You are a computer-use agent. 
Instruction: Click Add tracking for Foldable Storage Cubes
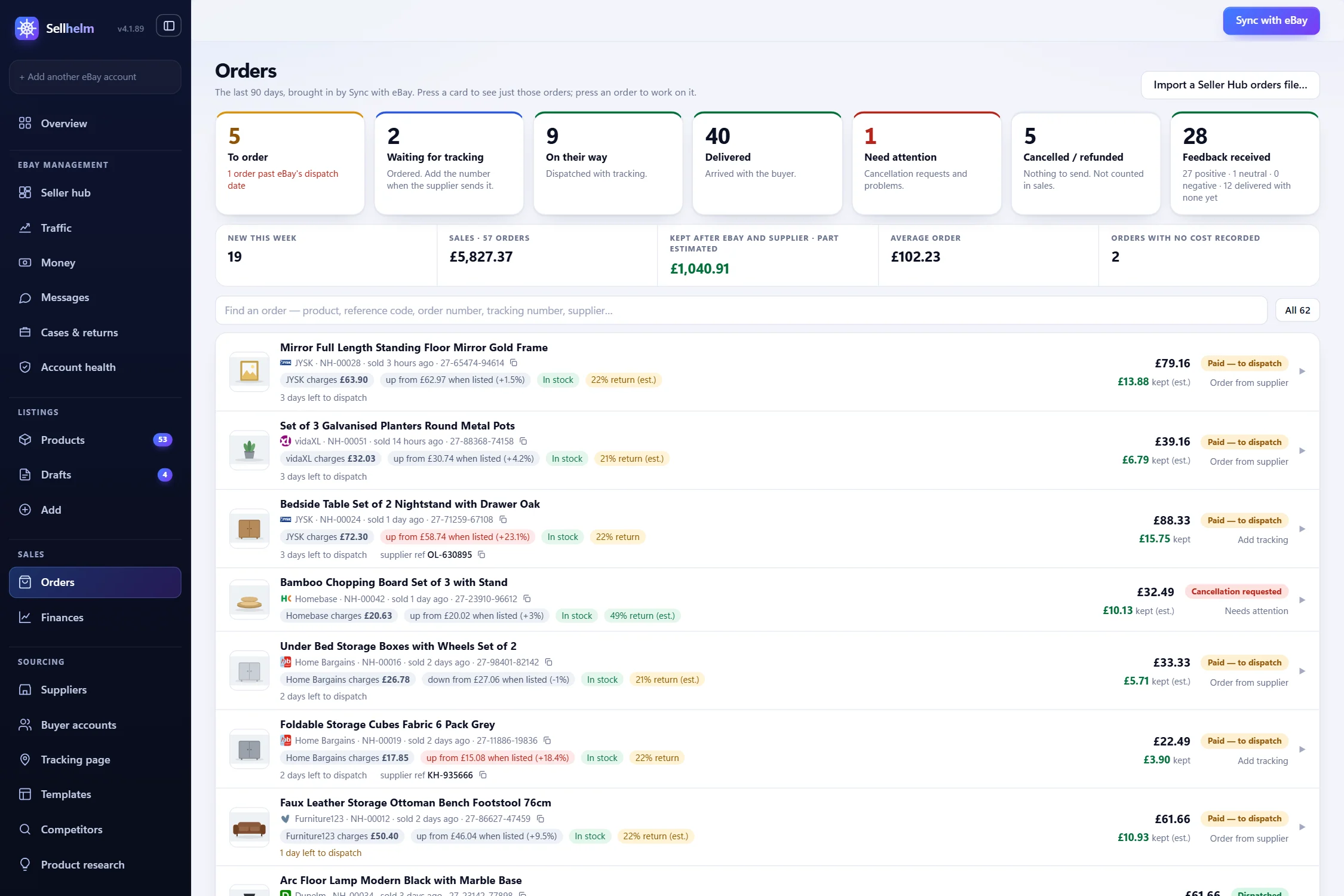pos(1262,761)
